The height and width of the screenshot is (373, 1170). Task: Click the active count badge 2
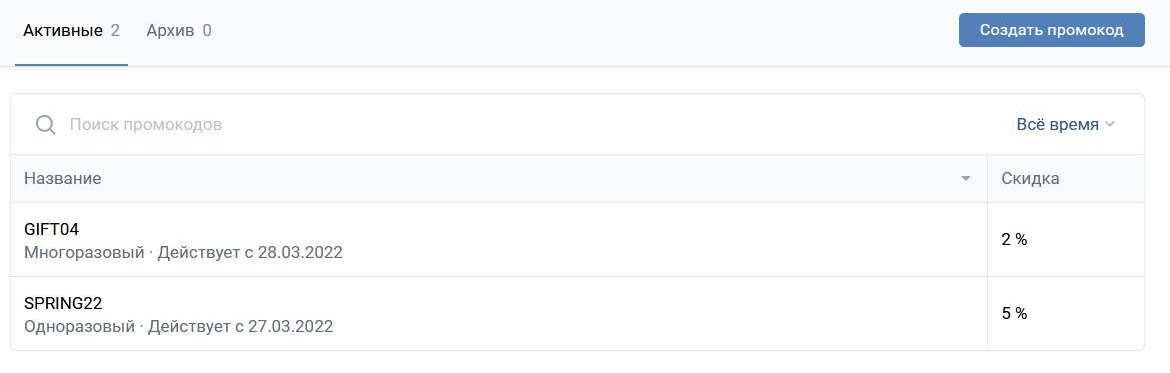[x=115, y=31]
